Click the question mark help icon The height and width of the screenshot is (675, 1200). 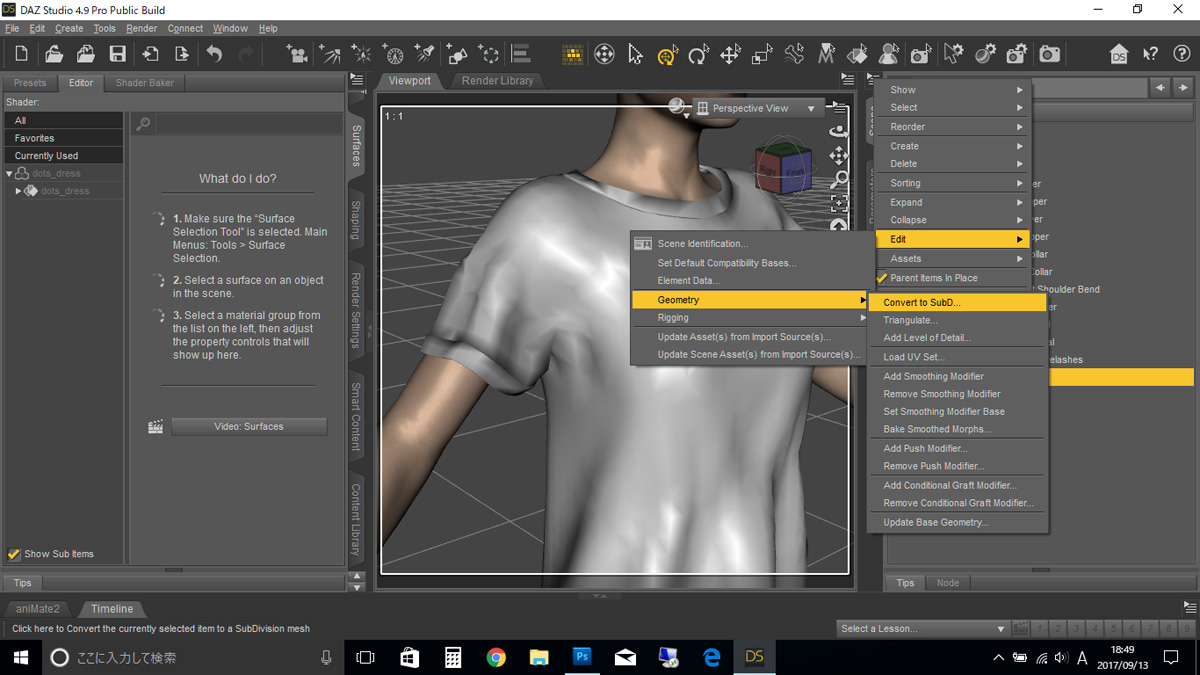click(x=1182, y=54)
